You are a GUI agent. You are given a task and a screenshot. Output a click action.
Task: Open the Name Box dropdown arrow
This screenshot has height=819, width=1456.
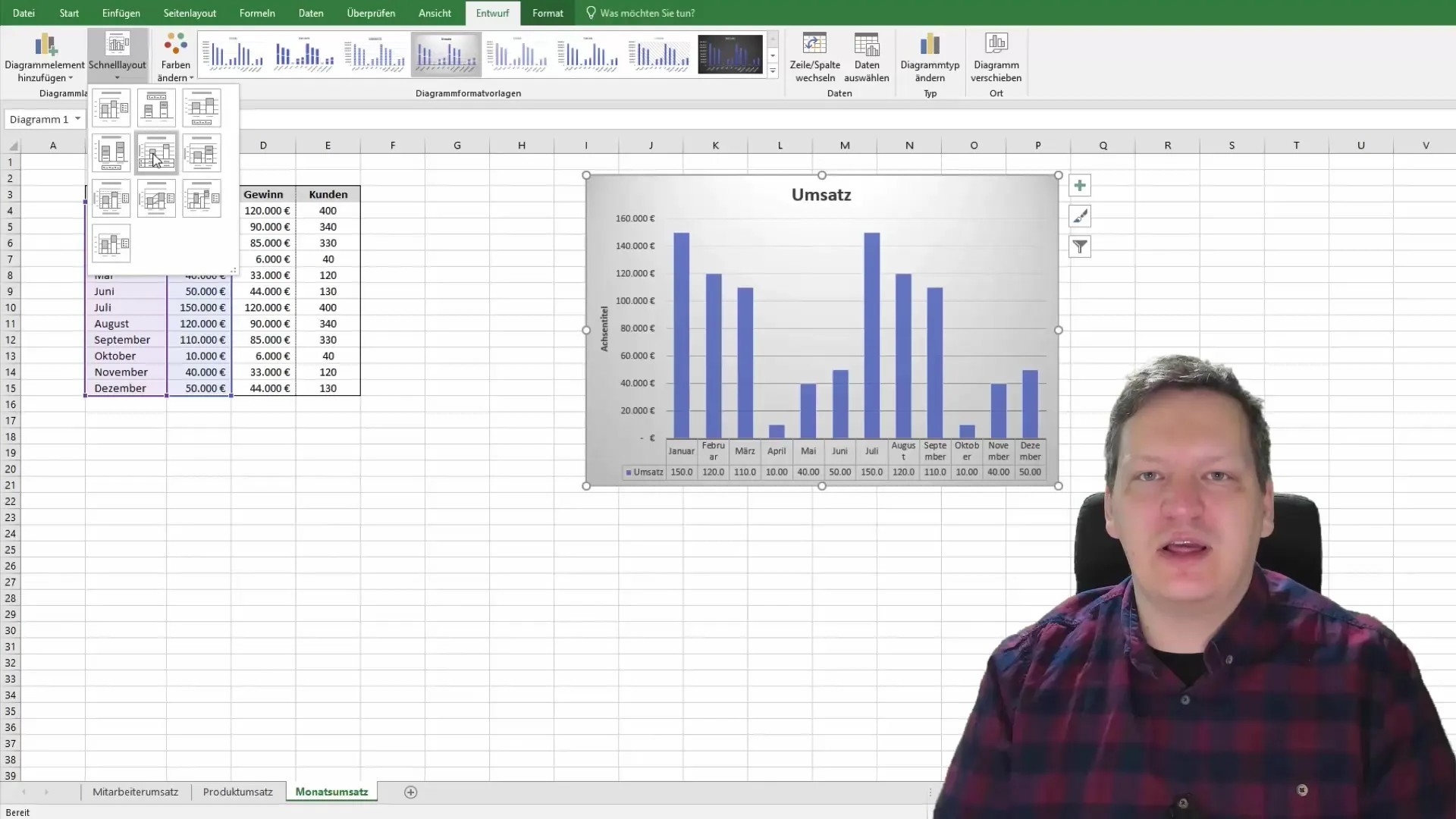(77, 119)
